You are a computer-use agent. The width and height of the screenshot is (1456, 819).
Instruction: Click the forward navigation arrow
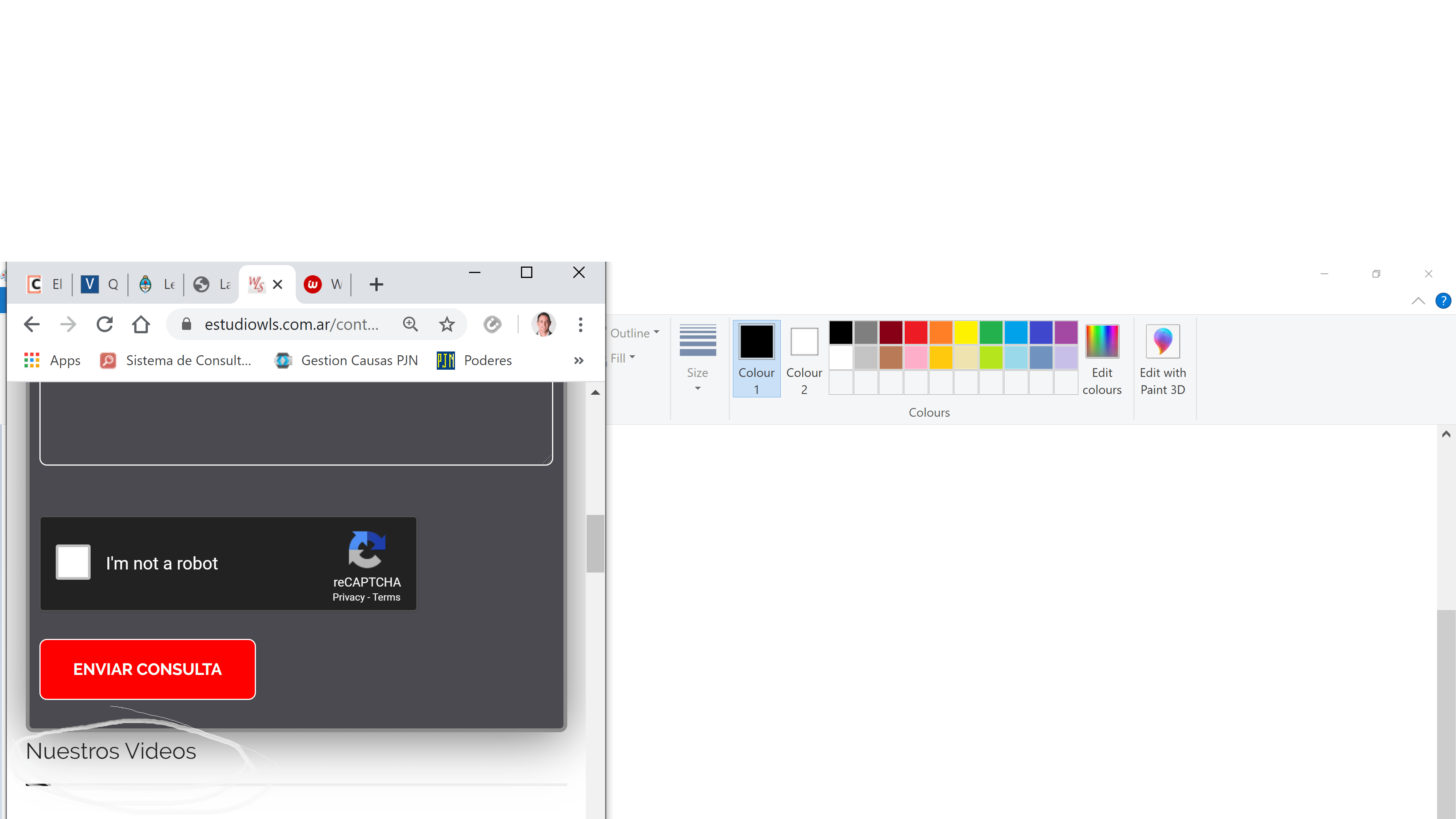[x=68, y=325]
